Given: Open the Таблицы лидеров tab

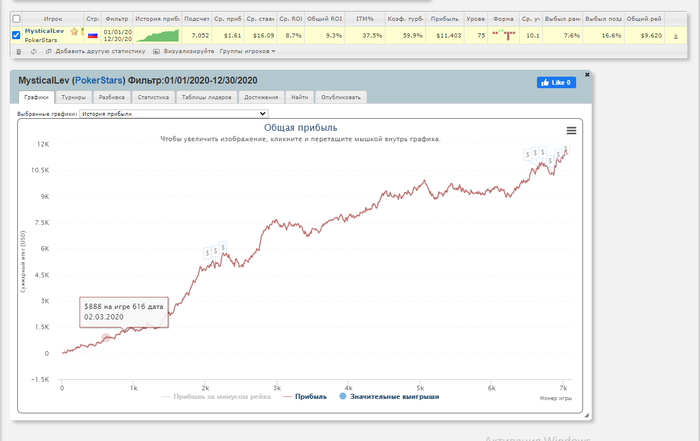Looking at the screenshot, I should tap(207, 97).
